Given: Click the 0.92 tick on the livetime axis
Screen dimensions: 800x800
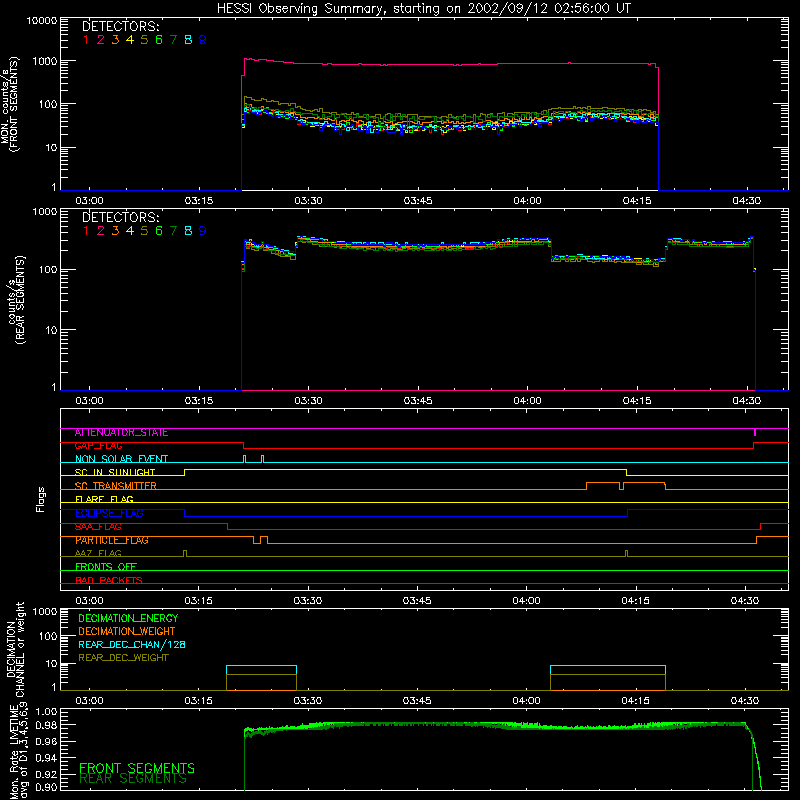Looking at the screenshot, I should (x=47, y=774).
